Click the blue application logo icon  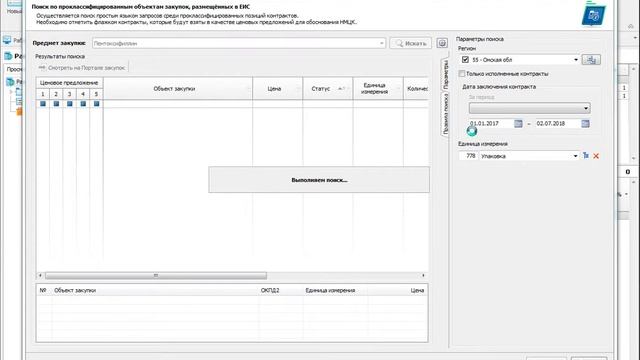pos(593,14)
